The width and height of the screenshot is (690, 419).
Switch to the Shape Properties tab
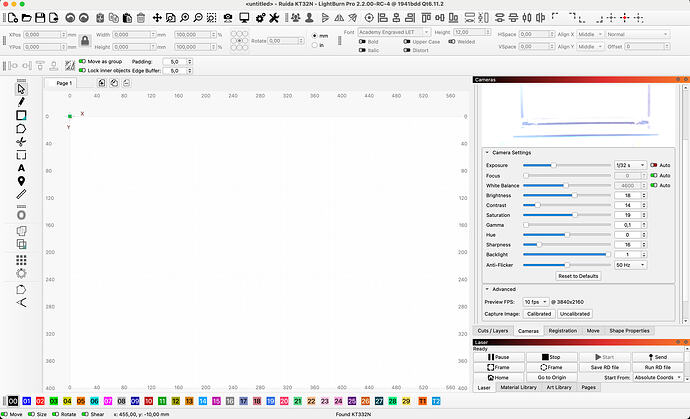629,331
